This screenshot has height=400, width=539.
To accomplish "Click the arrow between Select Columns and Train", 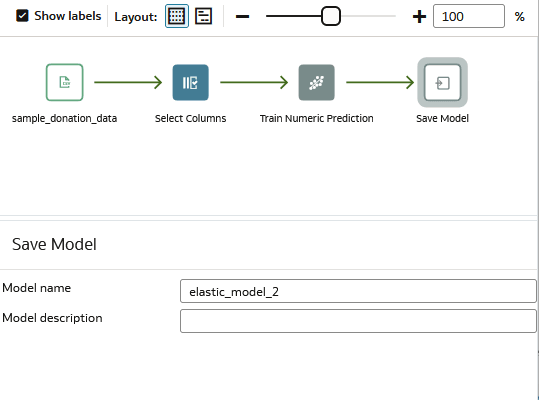I will pyautogui.click(x=254, y=82).
